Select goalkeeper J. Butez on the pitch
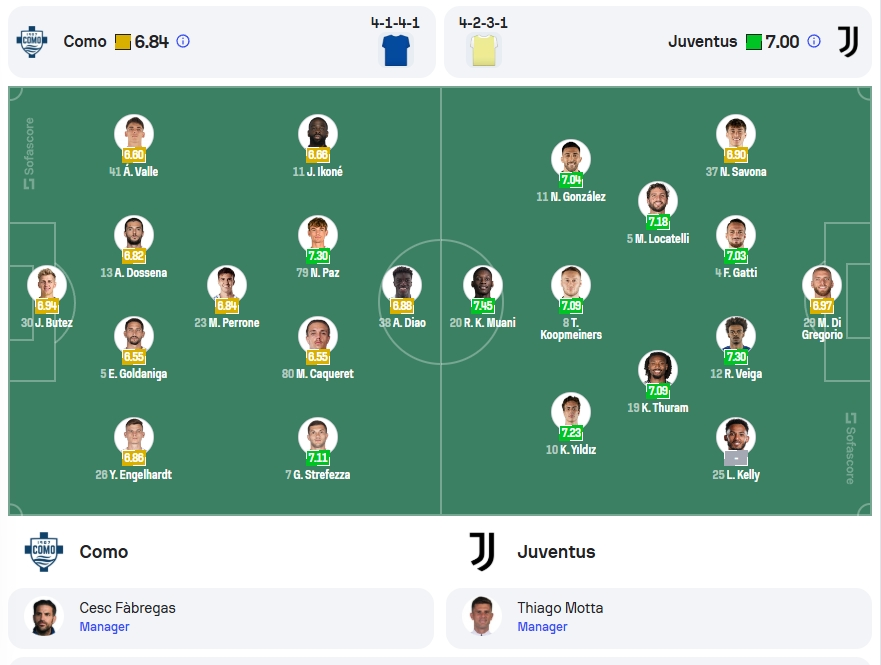Image resolution: width=881 pixels, height=665 pixels. [47, 285]
